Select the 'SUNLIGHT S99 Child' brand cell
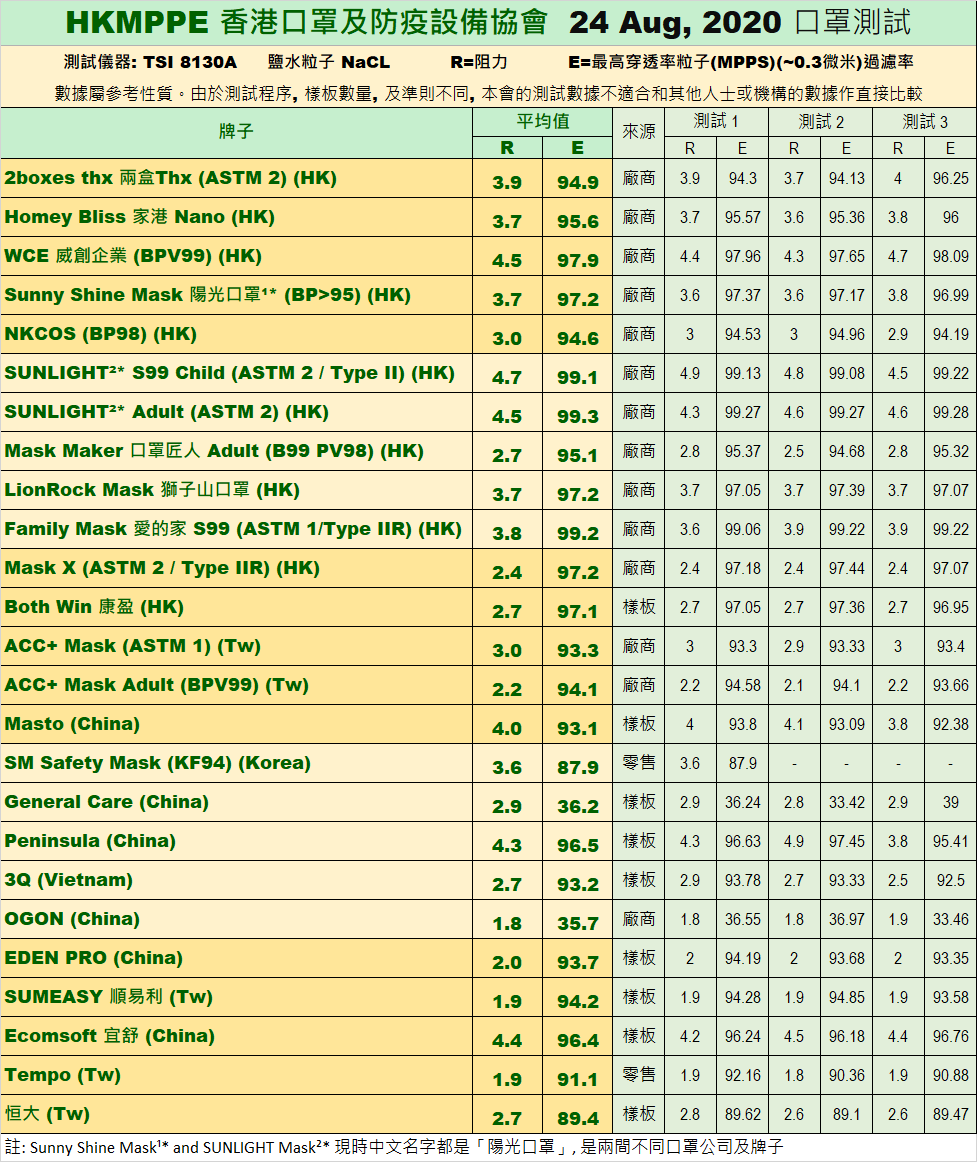This screenshot has height=1162, width=977. [x=236, y=374]
